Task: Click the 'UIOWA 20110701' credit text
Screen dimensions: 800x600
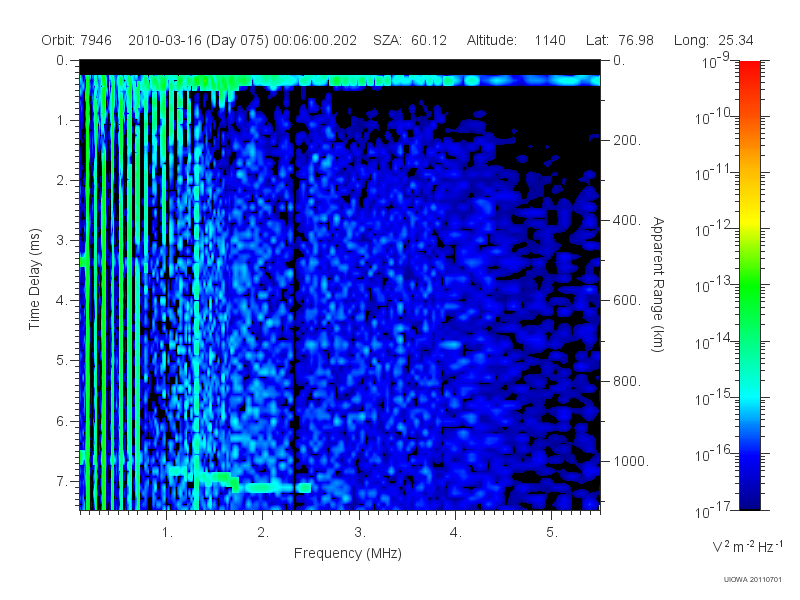Action: coord(753,579)
